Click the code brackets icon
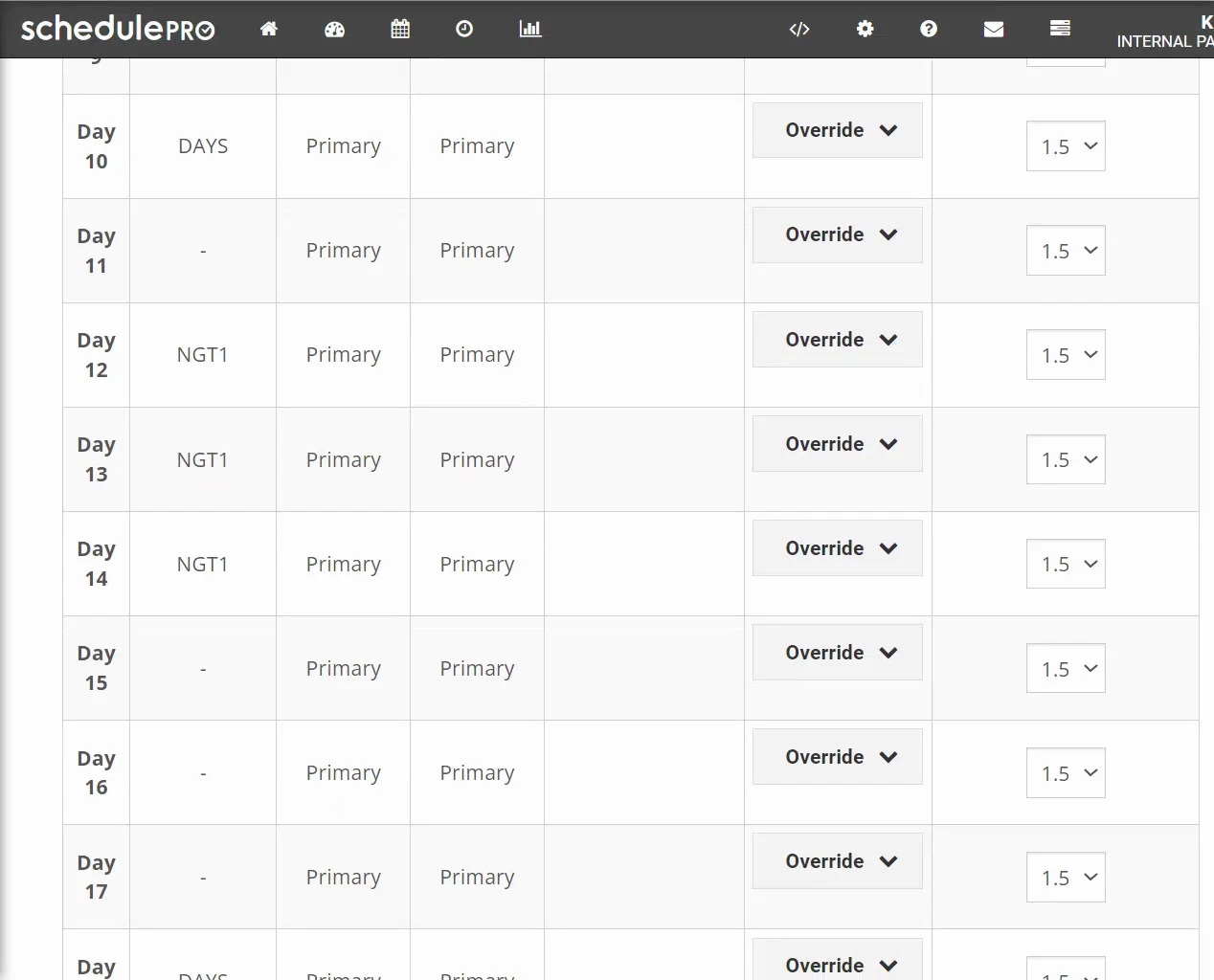Screen dimensions: 1214x980 pos(799,29)
